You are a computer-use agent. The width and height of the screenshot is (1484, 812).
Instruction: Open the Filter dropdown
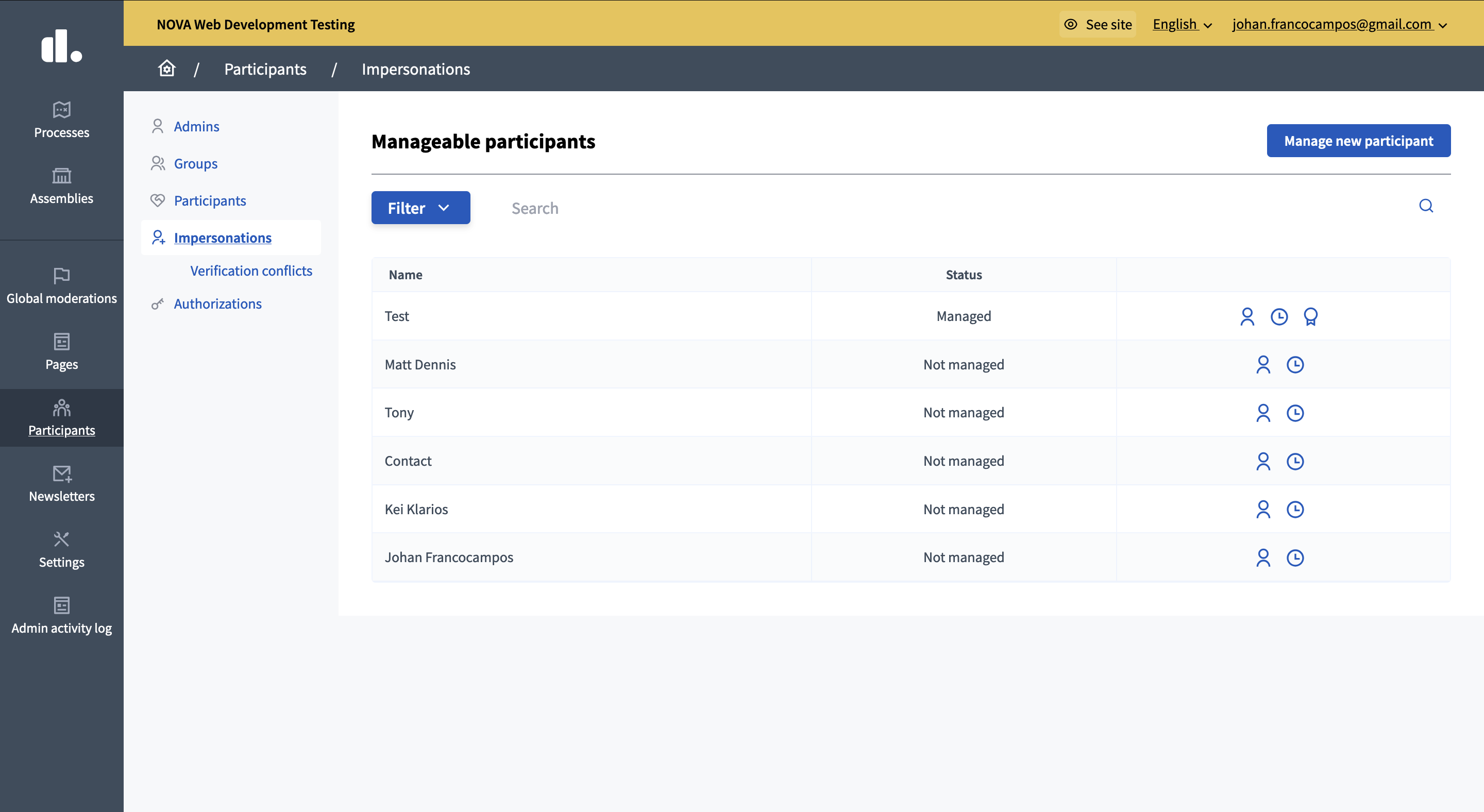click(x=420, y=208)
